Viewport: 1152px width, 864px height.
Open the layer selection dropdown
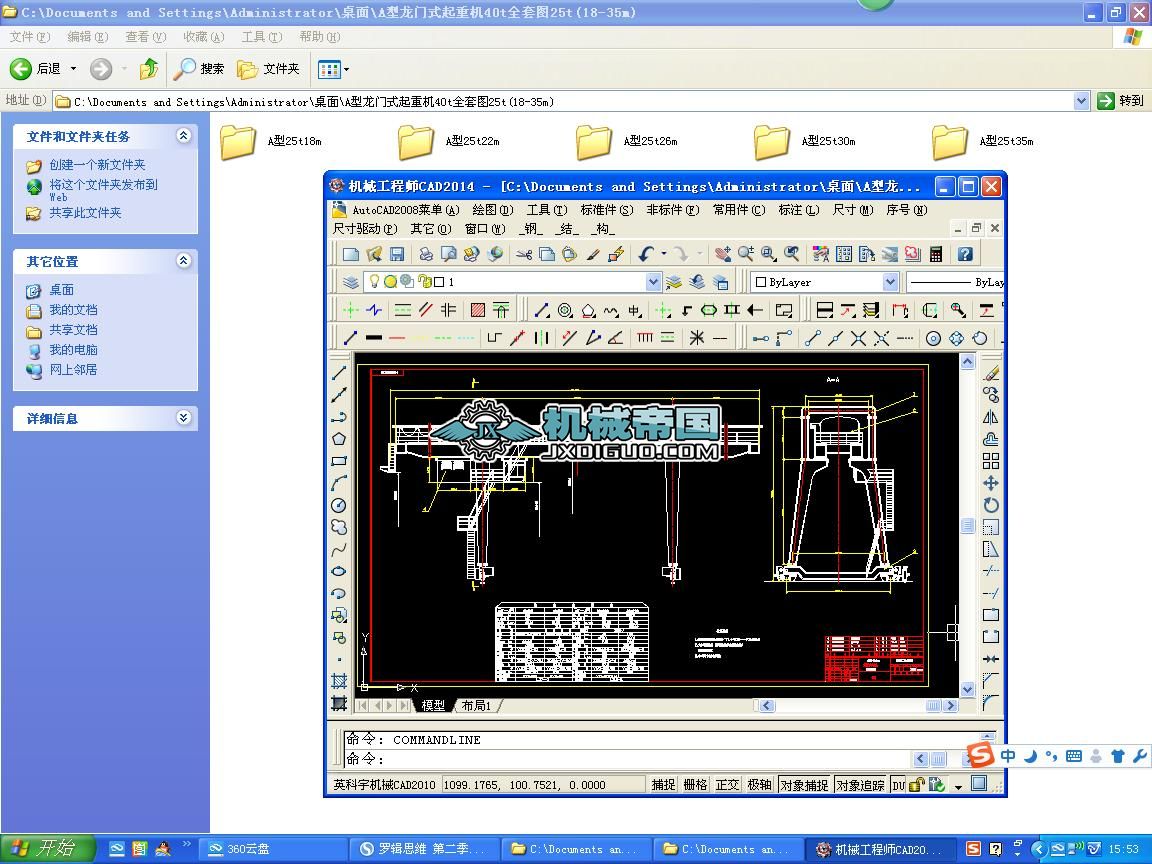[653, 282]
